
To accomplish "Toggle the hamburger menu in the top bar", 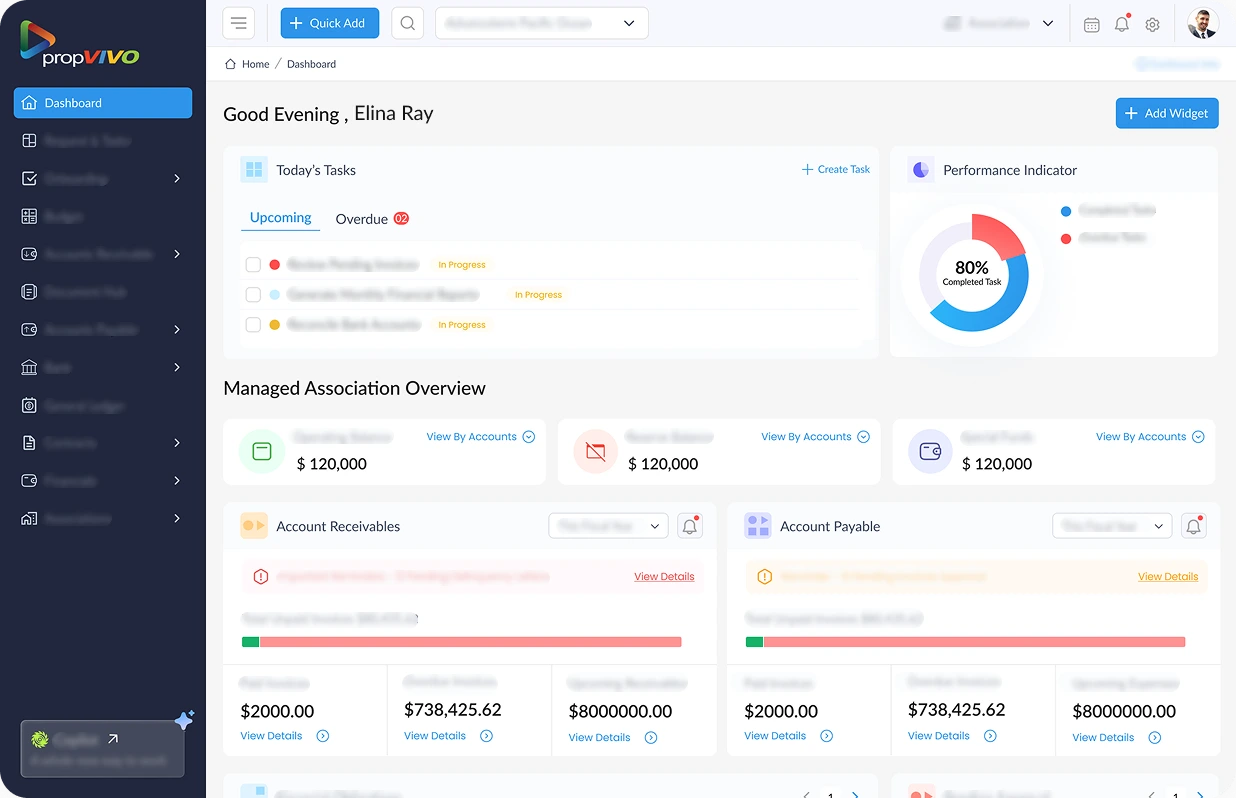I will [238, 23].
